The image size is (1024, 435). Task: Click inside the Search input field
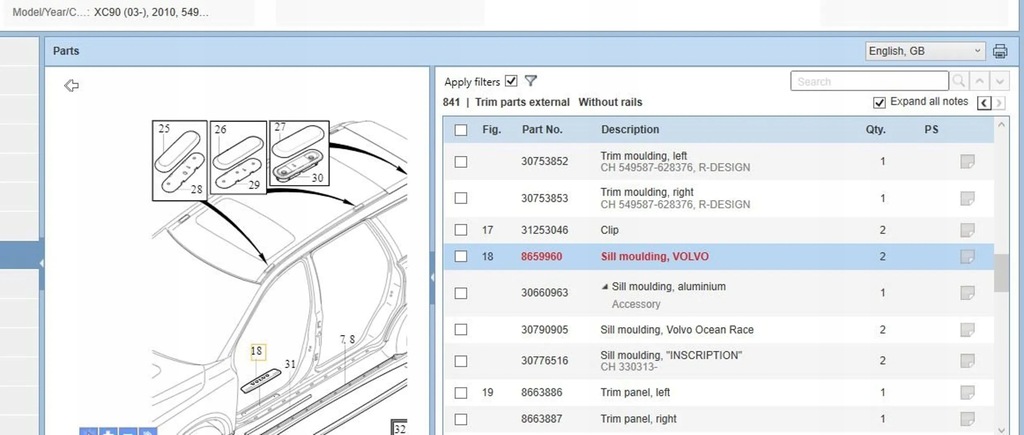click(869, 81)
